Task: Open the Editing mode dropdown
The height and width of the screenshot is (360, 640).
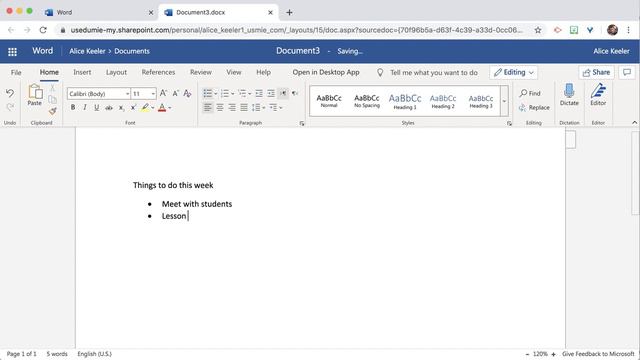Action: point(513,72)
